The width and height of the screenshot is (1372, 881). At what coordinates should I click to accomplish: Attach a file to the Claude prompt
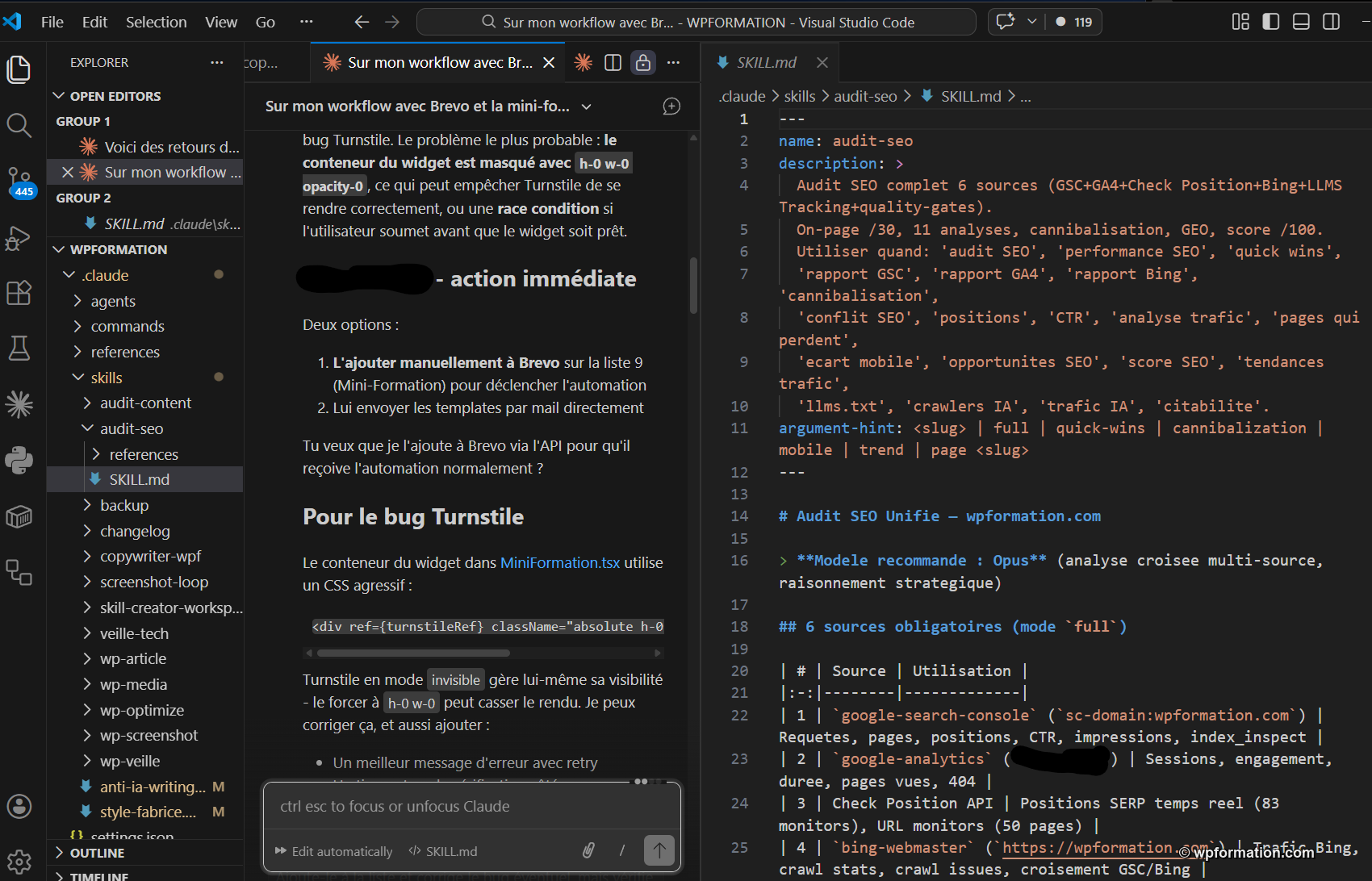coord(588,850)
